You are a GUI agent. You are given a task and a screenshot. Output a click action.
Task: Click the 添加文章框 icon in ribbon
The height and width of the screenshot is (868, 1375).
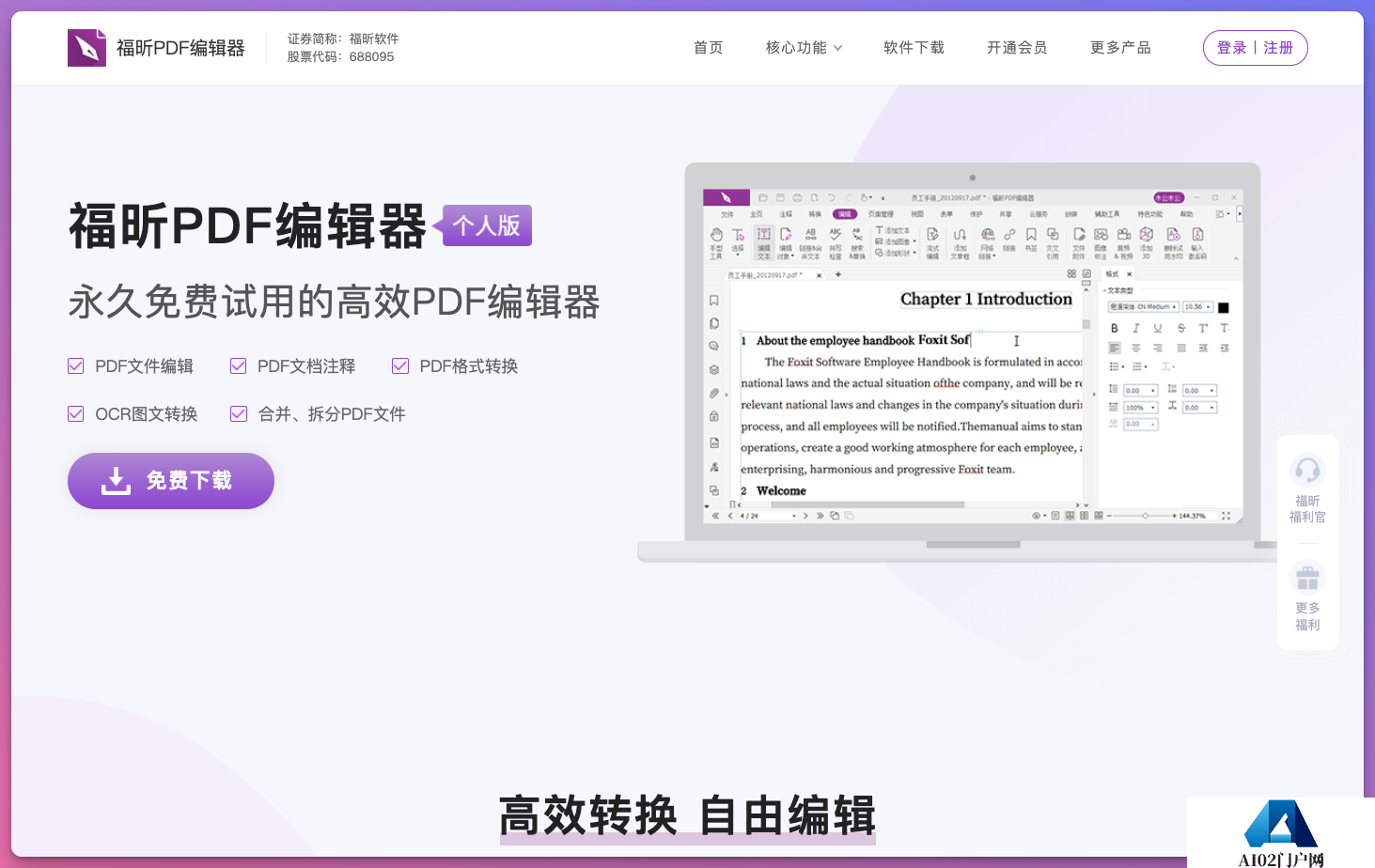960,234
